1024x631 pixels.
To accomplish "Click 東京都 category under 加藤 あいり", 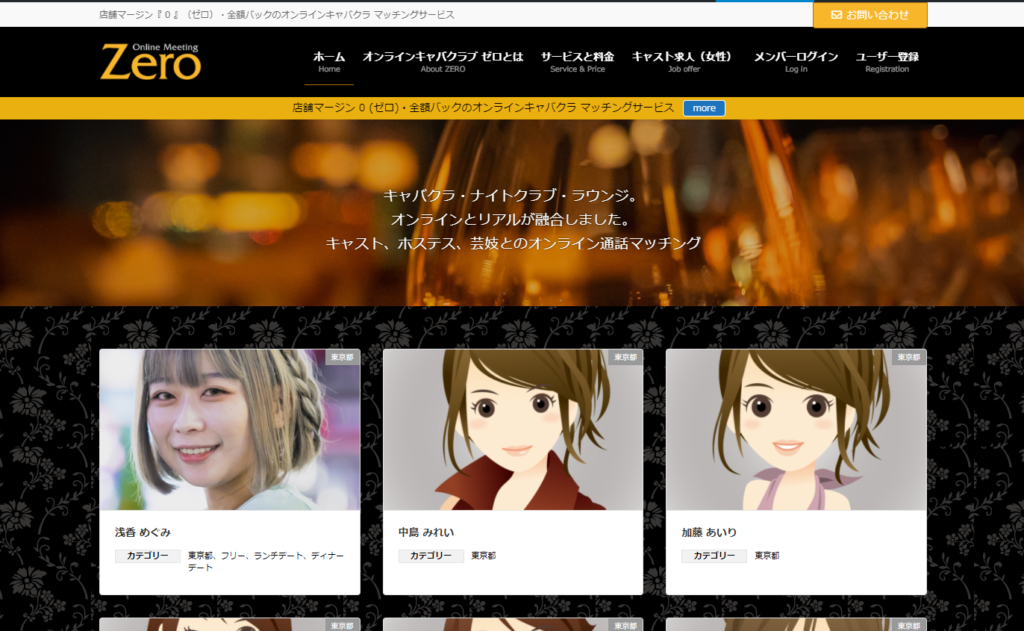I will point(767,556).
